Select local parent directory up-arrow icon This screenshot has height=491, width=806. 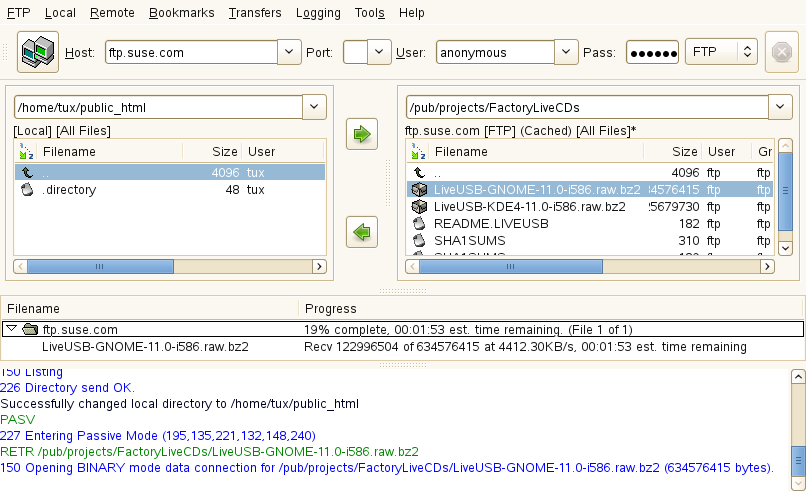pos(27,173)
